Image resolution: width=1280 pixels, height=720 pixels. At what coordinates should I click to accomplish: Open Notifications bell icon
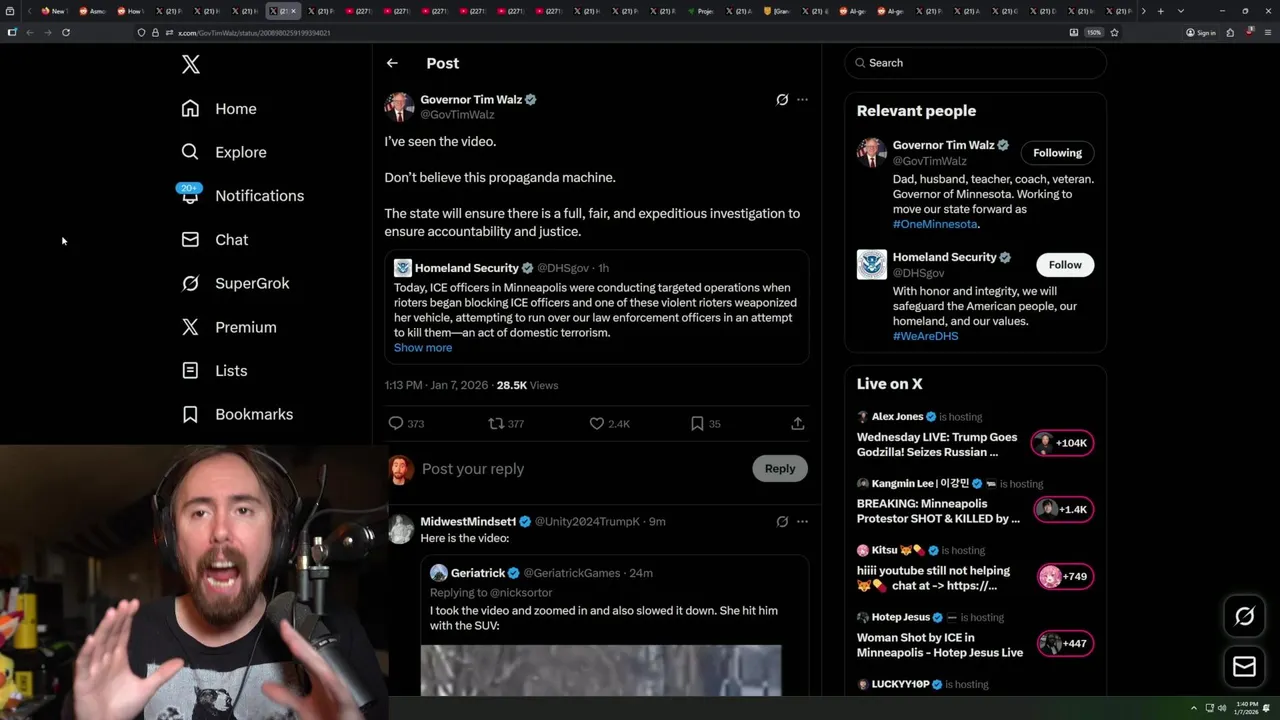[190, 195]
